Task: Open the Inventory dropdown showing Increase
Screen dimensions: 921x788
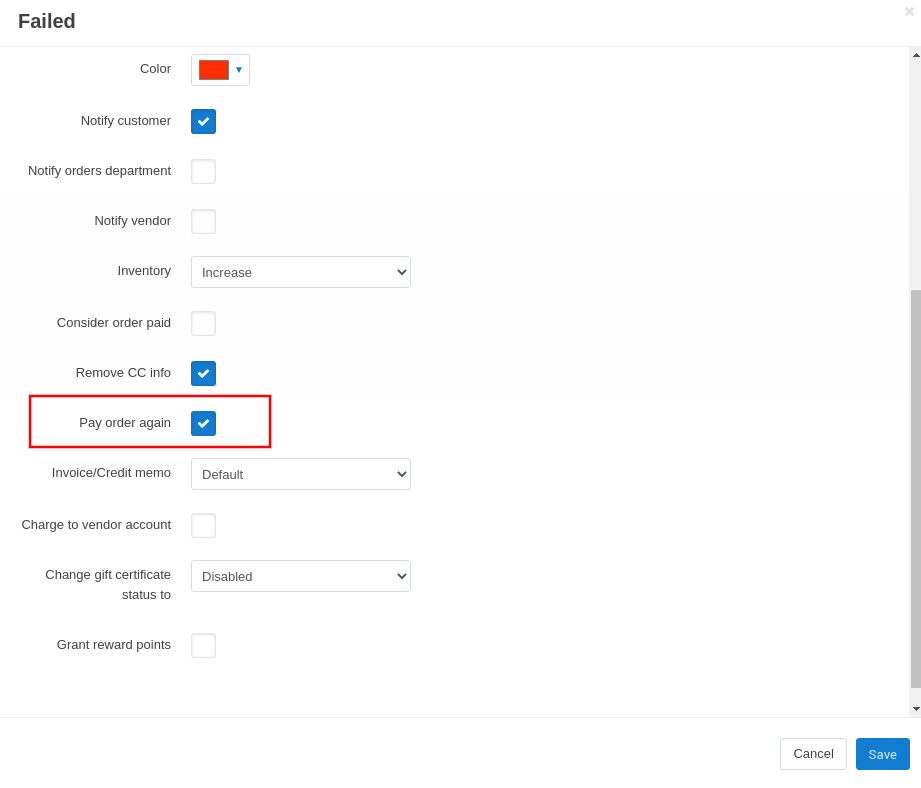Action: click(x=301, y=272)
